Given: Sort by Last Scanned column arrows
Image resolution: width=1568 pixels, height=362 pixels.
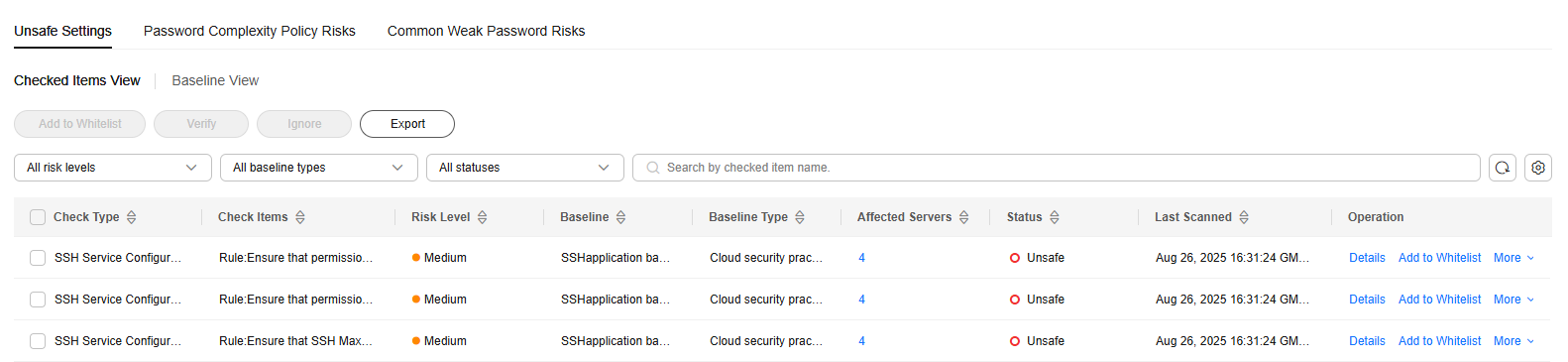Looking at the screenshot, I should pyautogui.click(x=1244, y=217).
